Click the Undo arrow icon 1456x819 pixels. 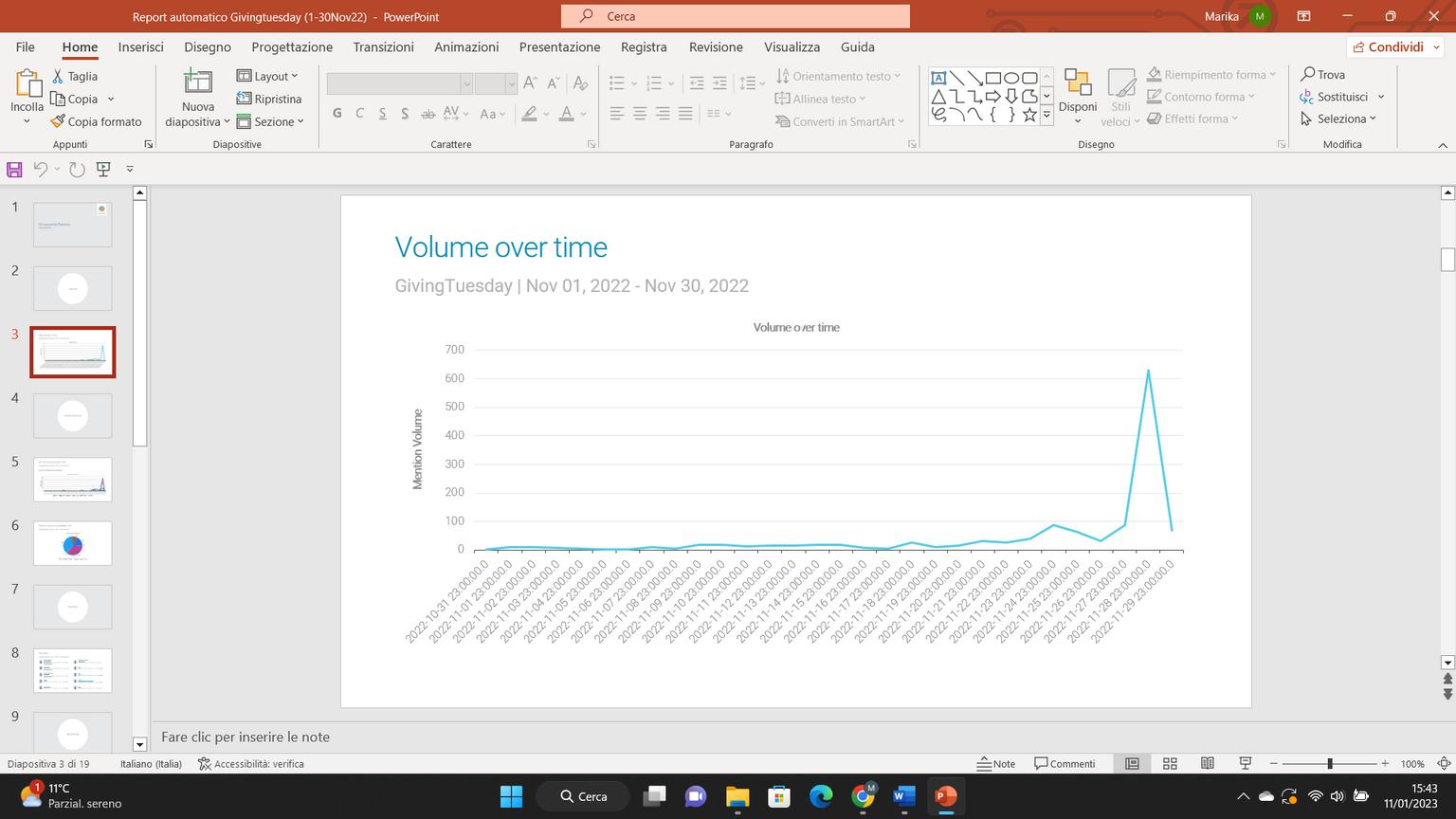click(x=40, y=170)
